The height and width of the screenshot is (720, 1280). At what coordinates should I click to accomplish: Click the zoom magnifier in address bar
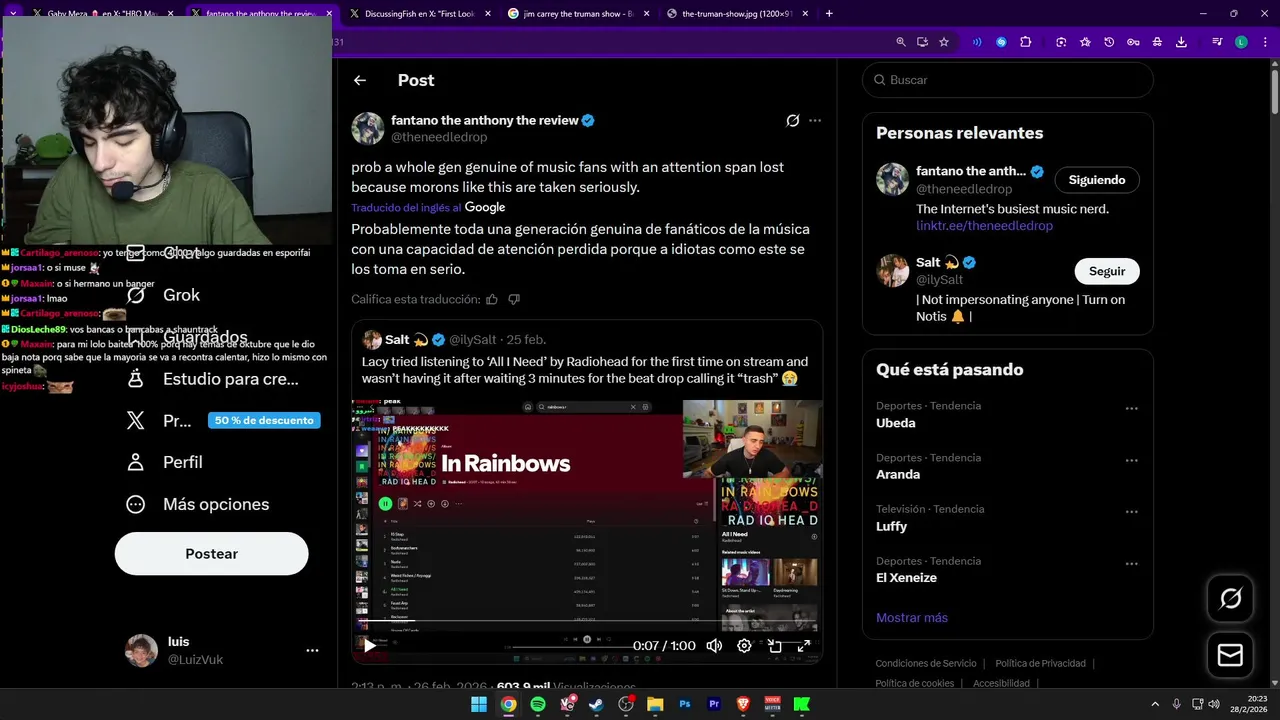point(901,42)
